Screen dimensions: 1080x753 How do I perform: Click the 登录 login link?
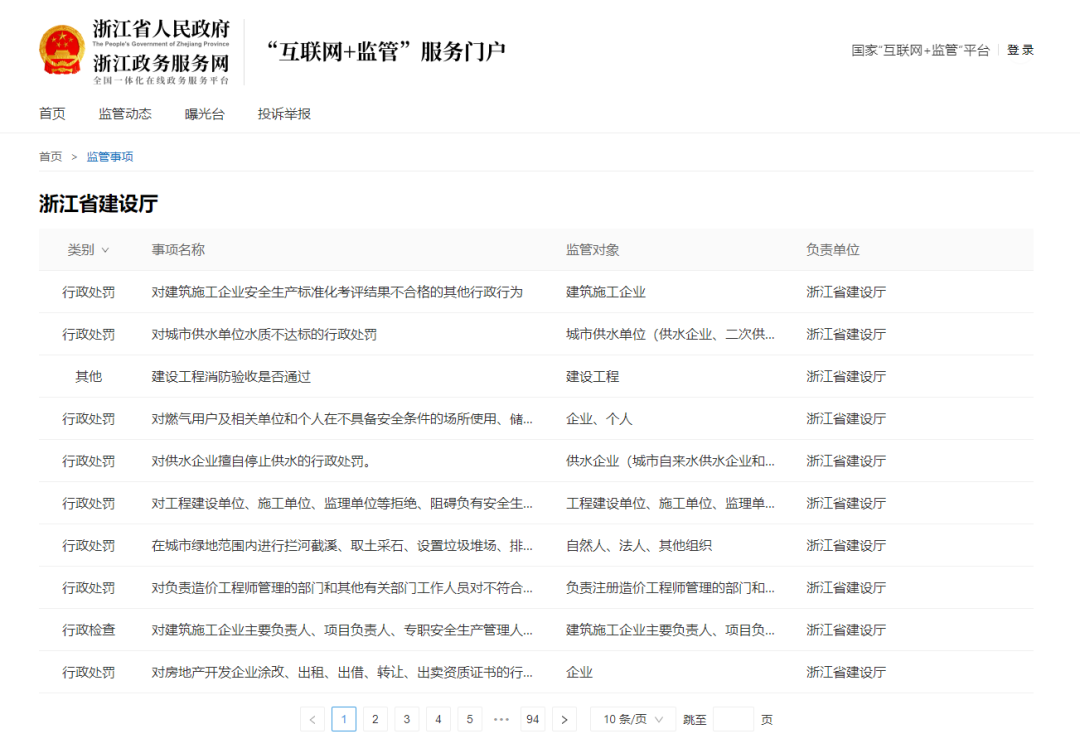click(1021, 50)
